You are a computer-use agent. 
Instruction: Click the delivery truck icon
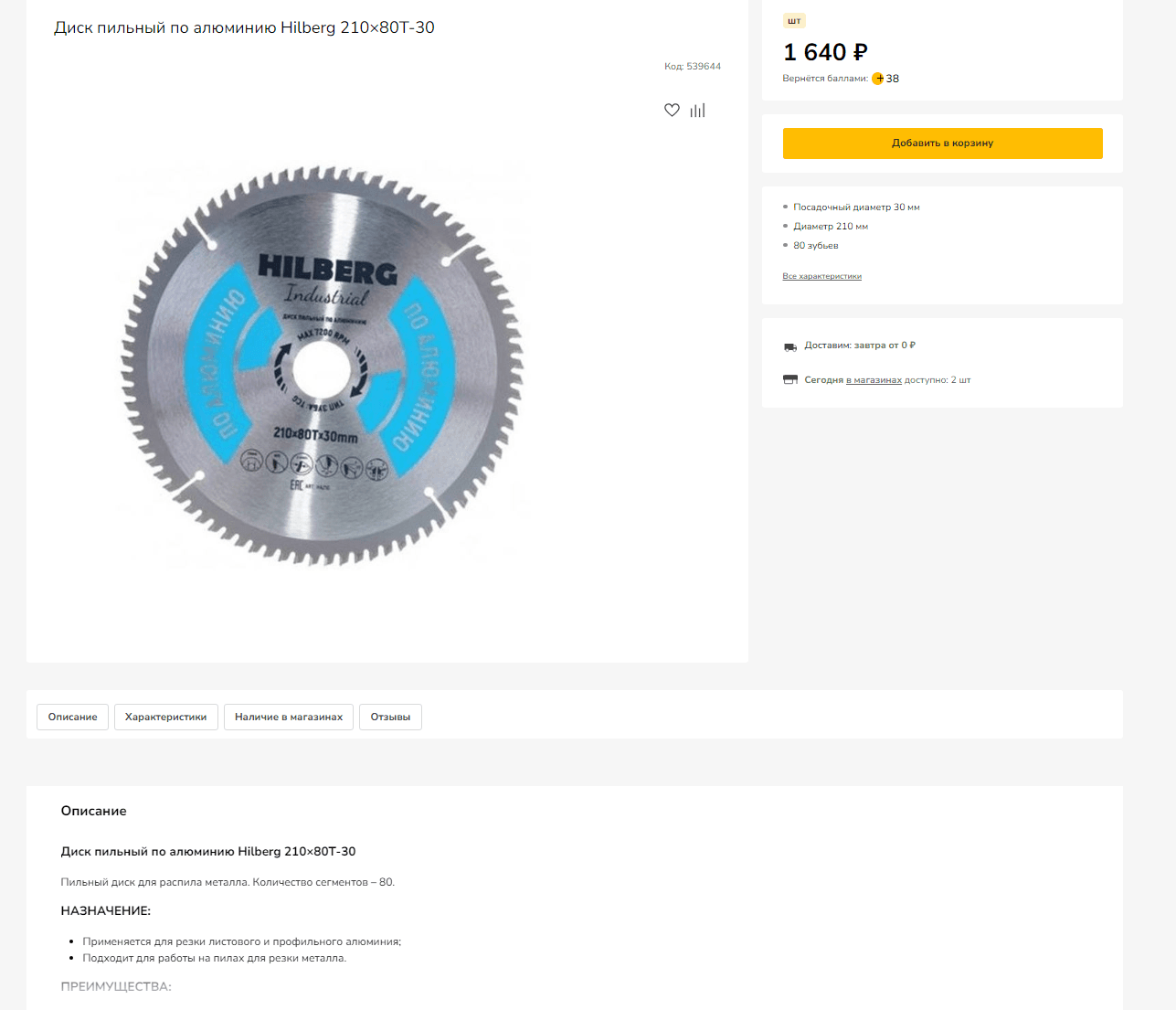(790, 346)
